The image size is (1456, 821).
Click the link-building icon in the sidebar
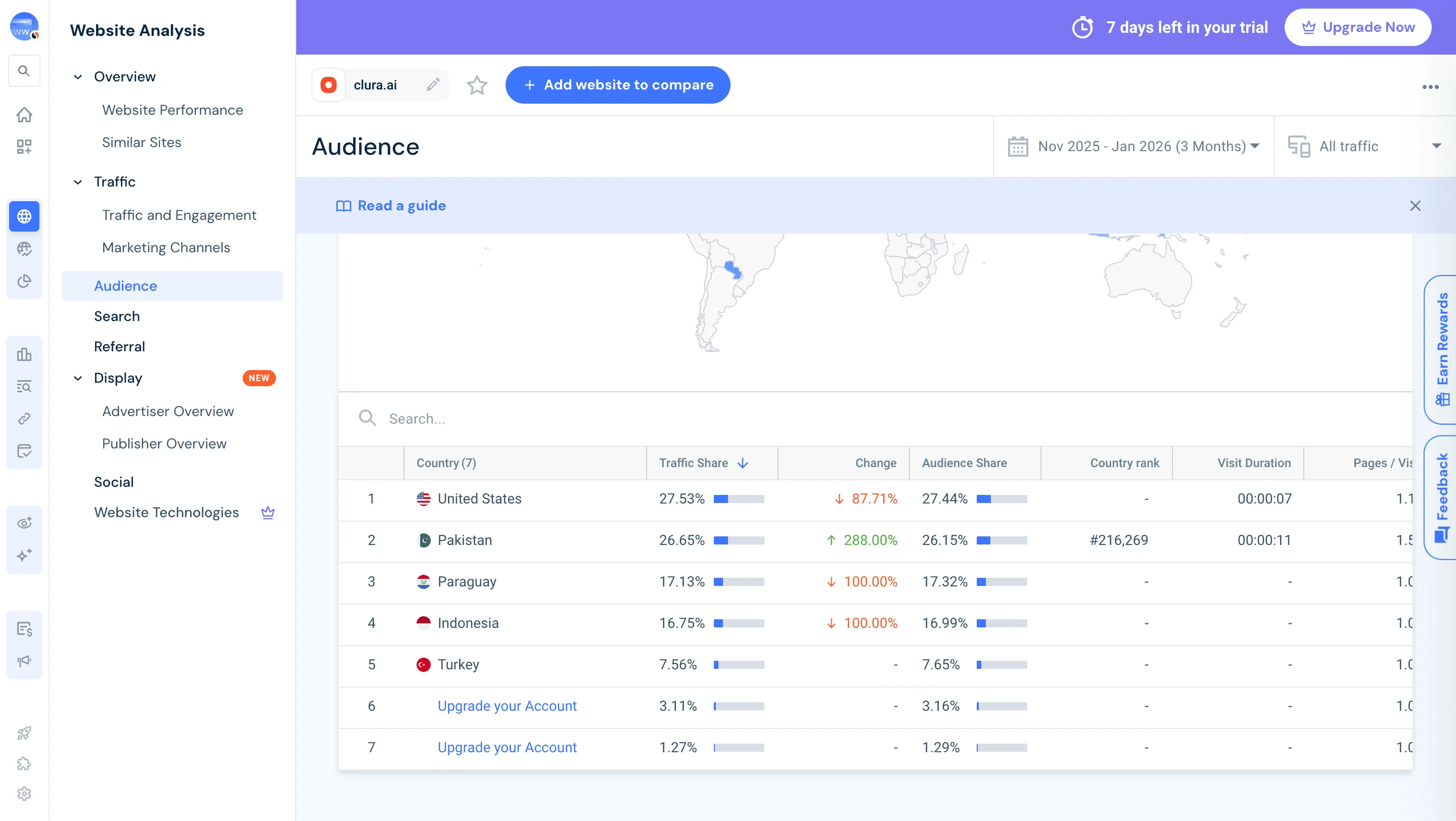[x=24, y=418]
